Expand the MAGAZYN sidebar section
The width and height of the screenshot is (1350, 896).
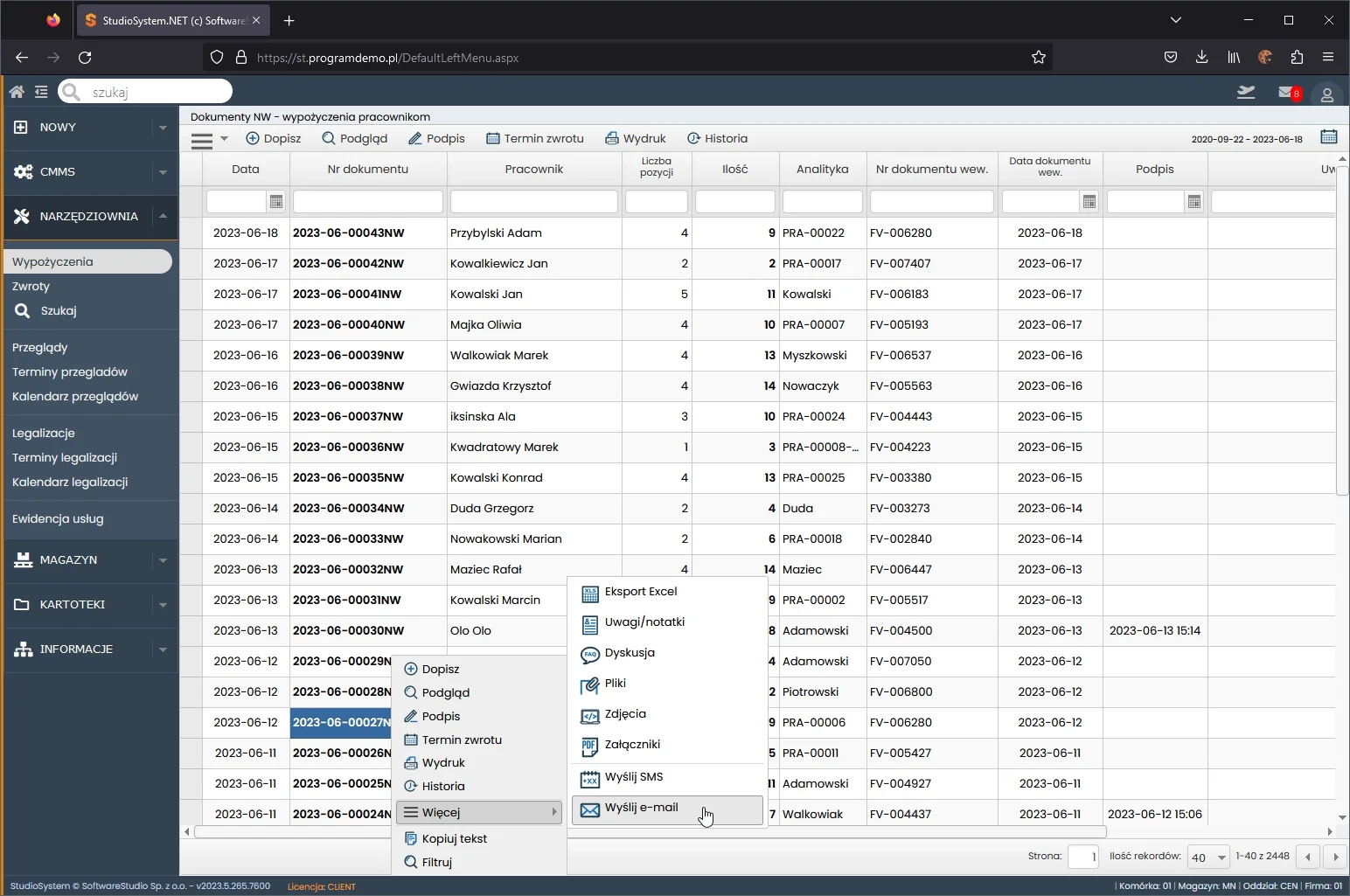coord(163,560)
